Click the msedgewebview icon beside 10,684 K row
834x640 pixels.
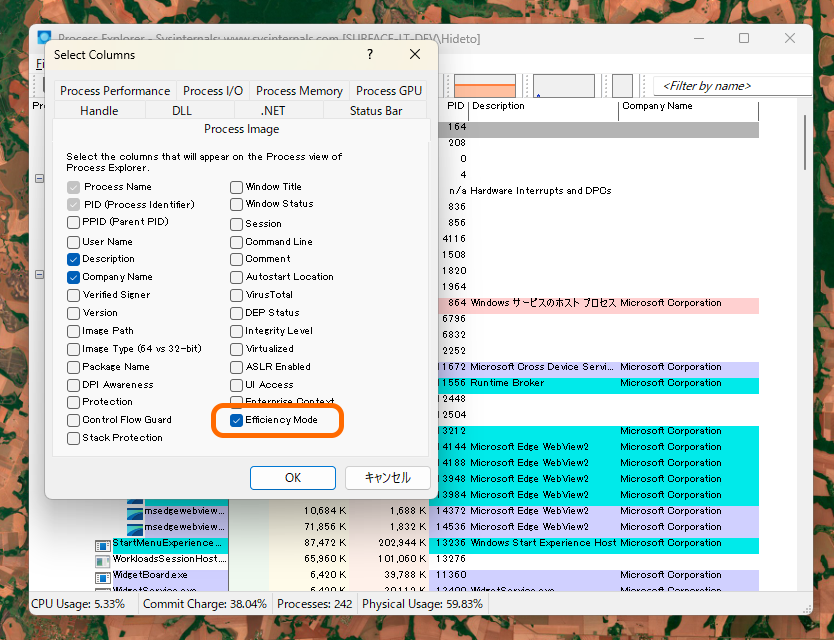pos(135,512)
